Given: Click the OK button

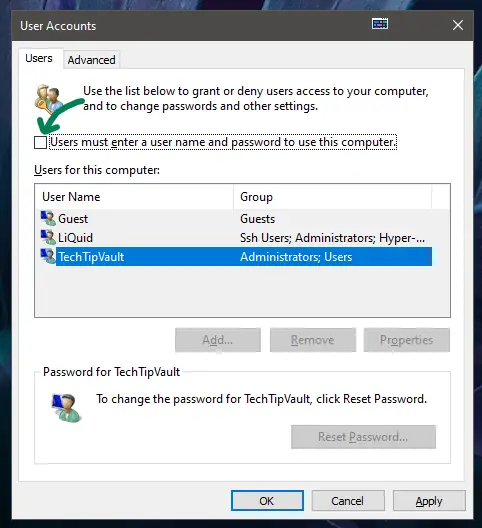Looking at the screenshot, I should (267, 501).
